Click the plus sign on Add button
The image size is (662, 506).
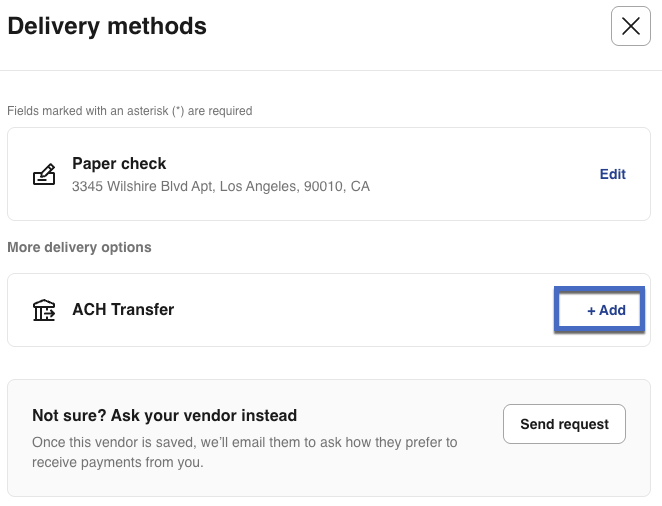pyautogui.click(x=591, y=310)
